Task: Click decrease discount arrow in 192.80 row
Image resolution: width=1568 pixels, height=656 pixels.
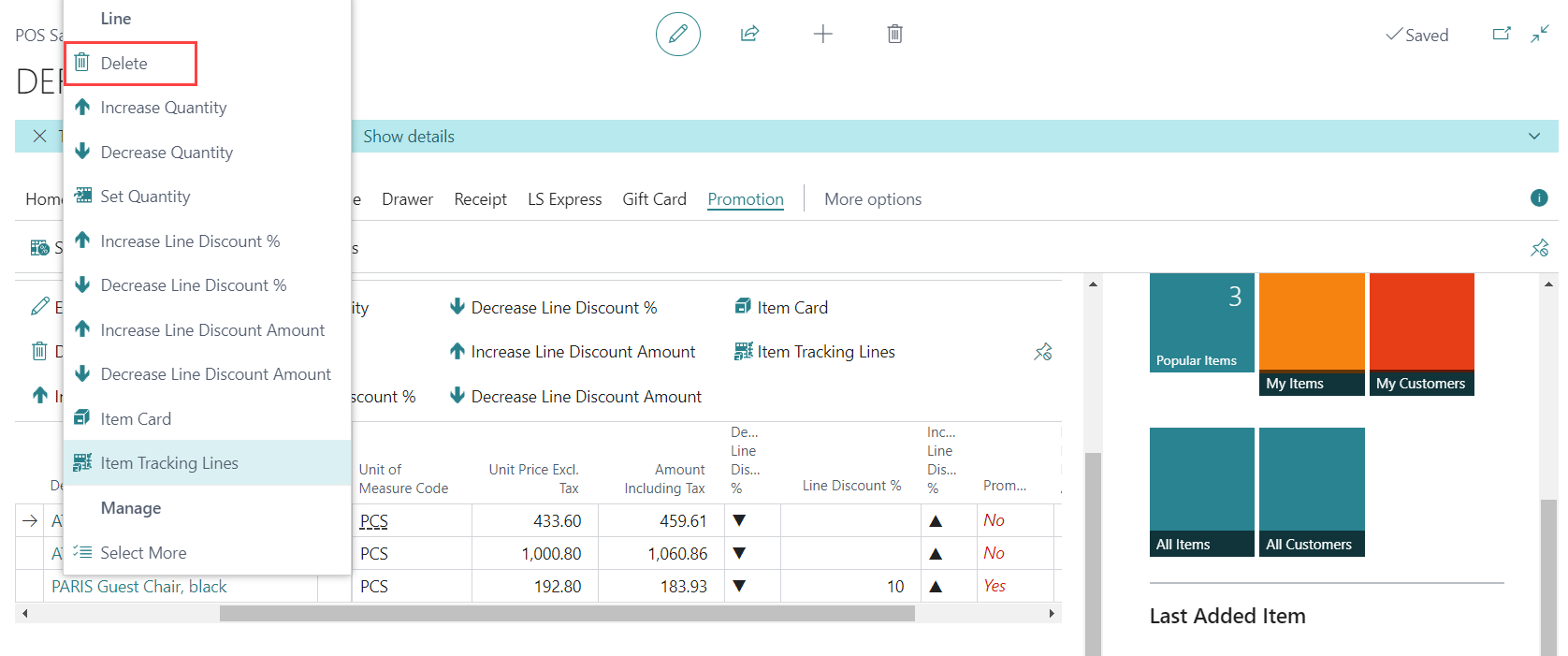Action: tap(739, 586)
